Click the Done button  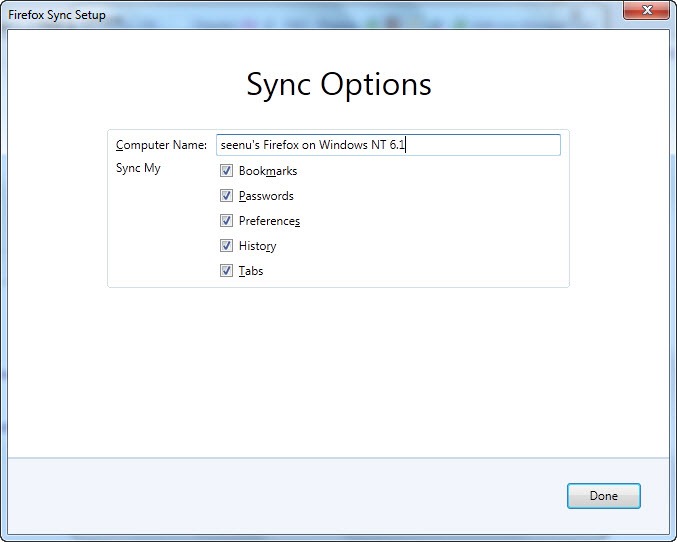click(x=604, y=496)
